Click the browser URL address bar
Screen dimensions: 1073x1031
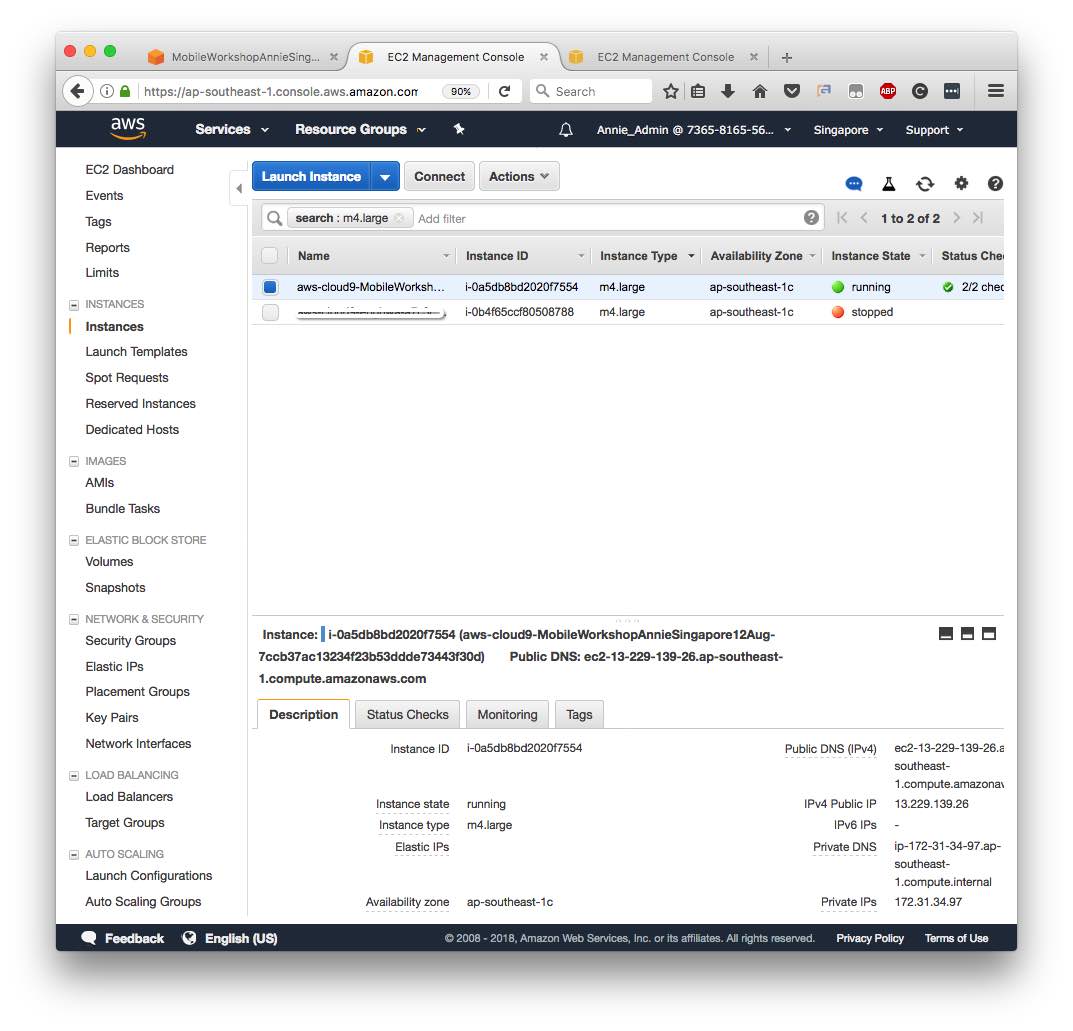(281, 91)
